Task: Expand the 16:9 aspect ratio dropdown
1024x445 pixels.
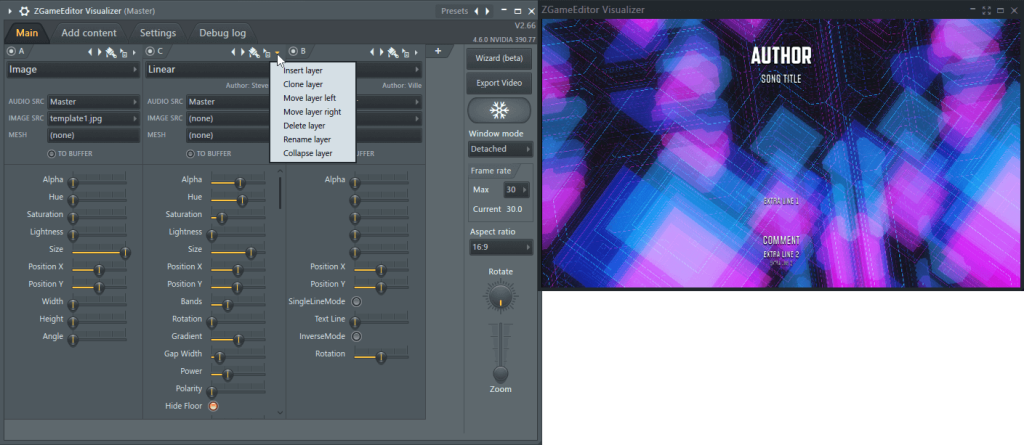Action: 499,247
